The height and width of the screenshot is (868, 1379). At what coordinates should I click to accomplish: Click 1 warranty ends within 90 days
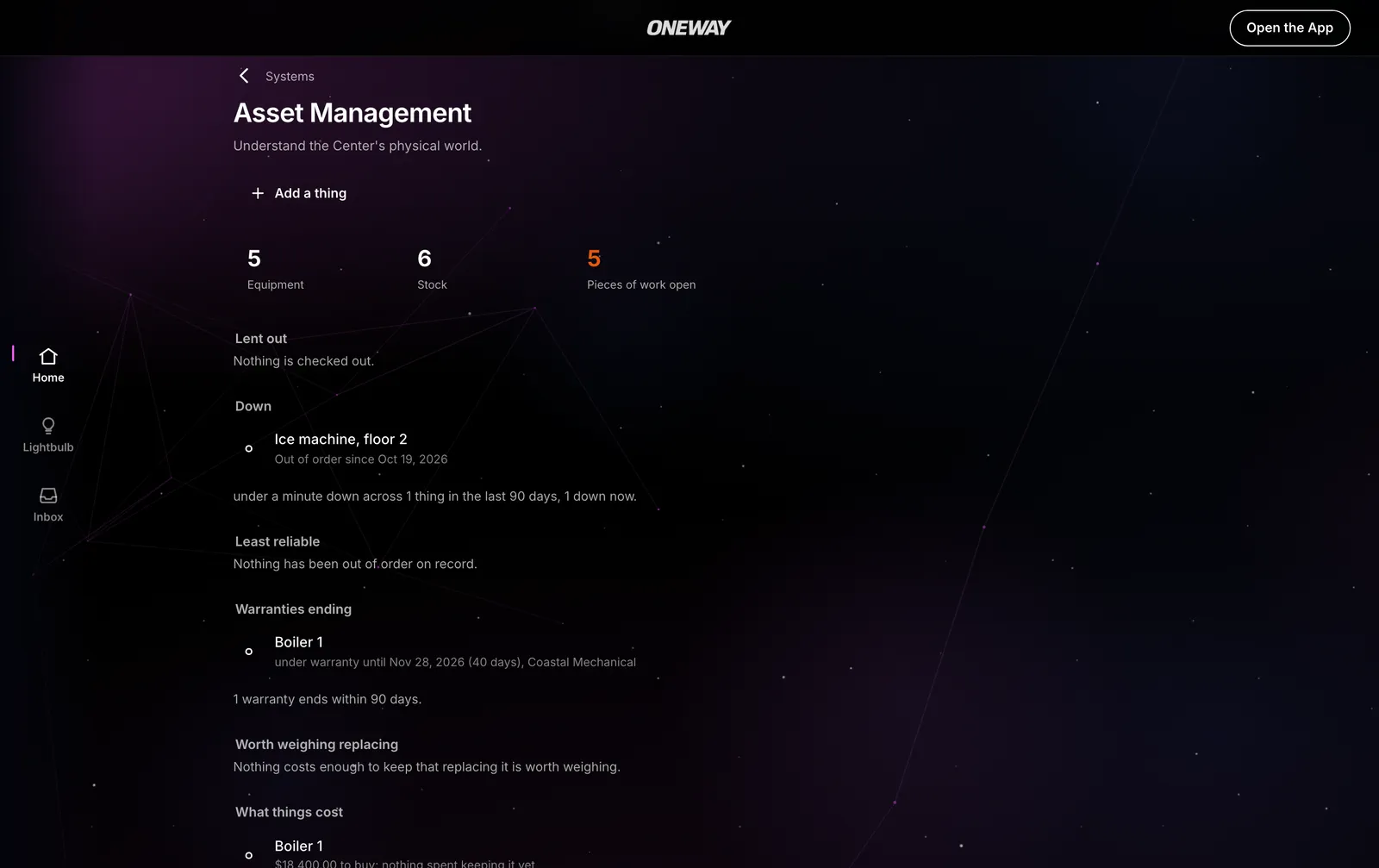(x=328, y=699)
